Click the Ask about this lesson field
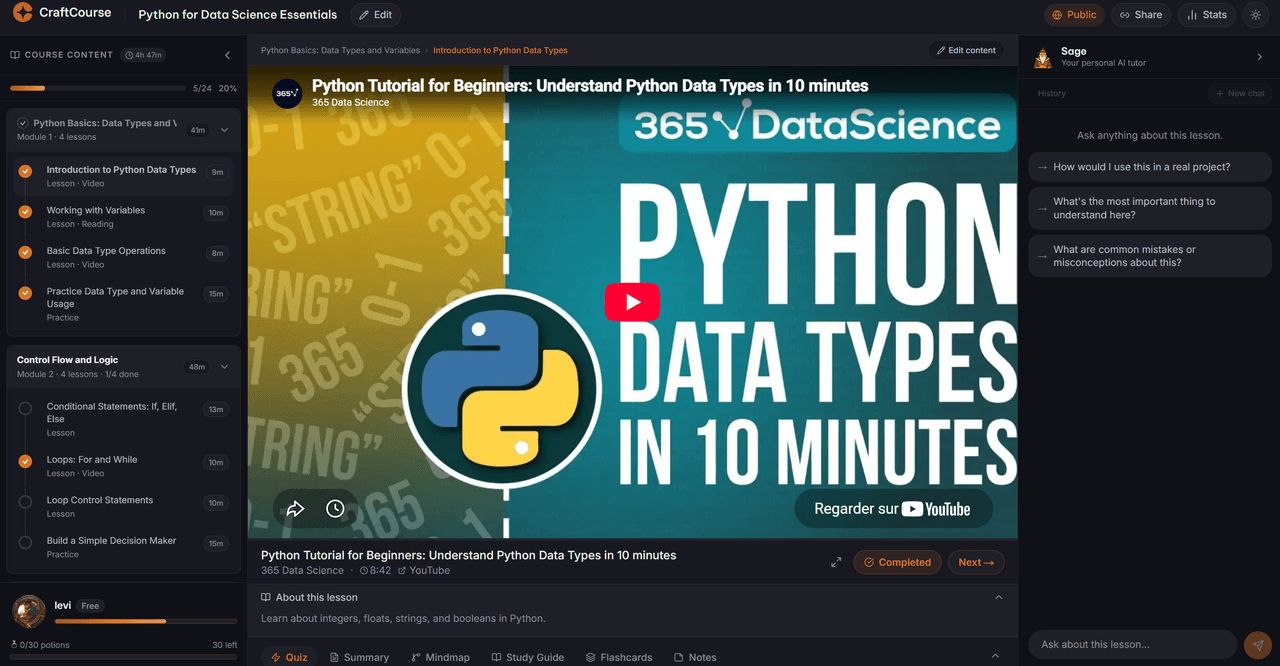Viewport: 1280px width, 666px height. [1133, 644]
